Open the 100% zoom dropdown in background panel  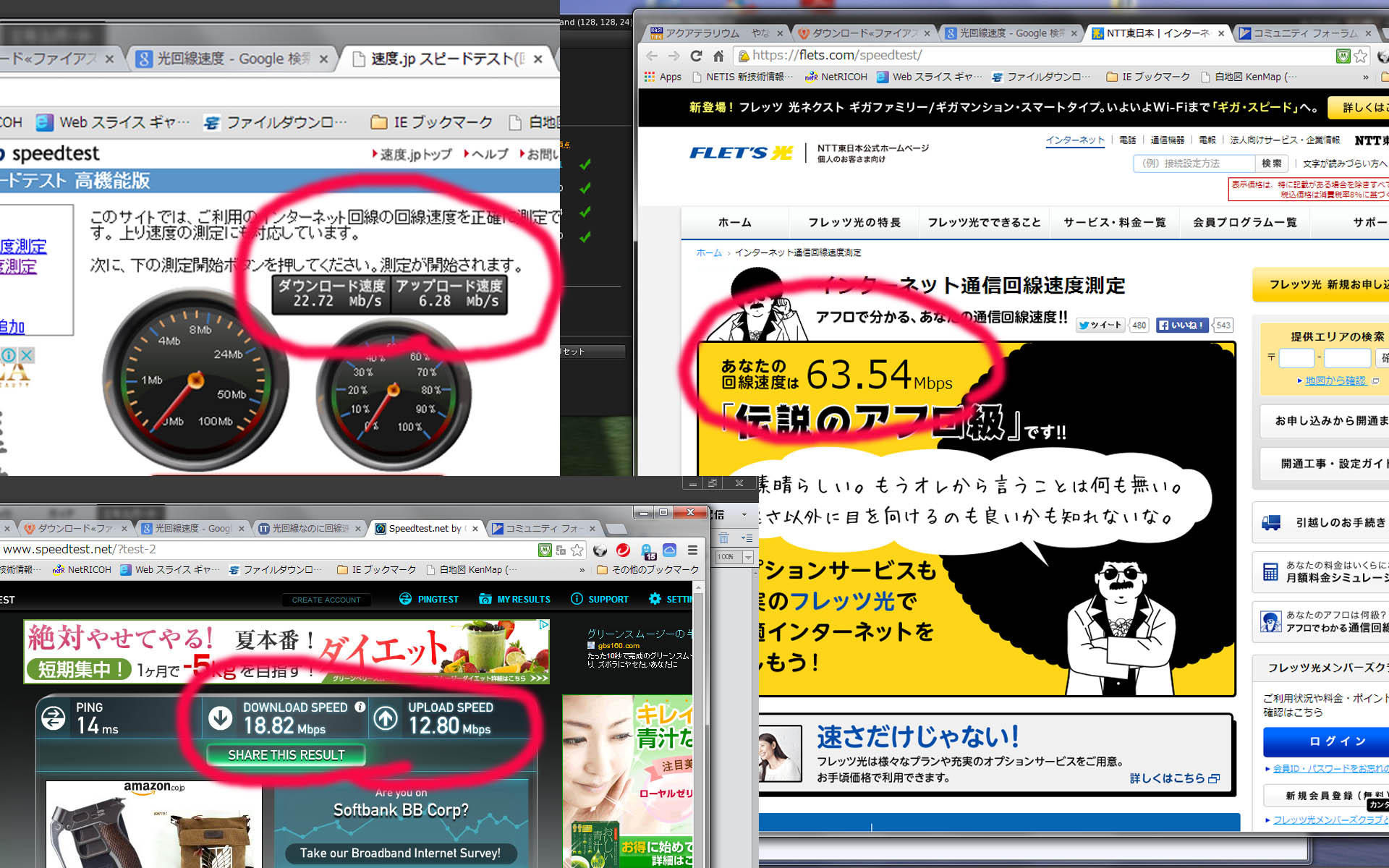point(748,557)
